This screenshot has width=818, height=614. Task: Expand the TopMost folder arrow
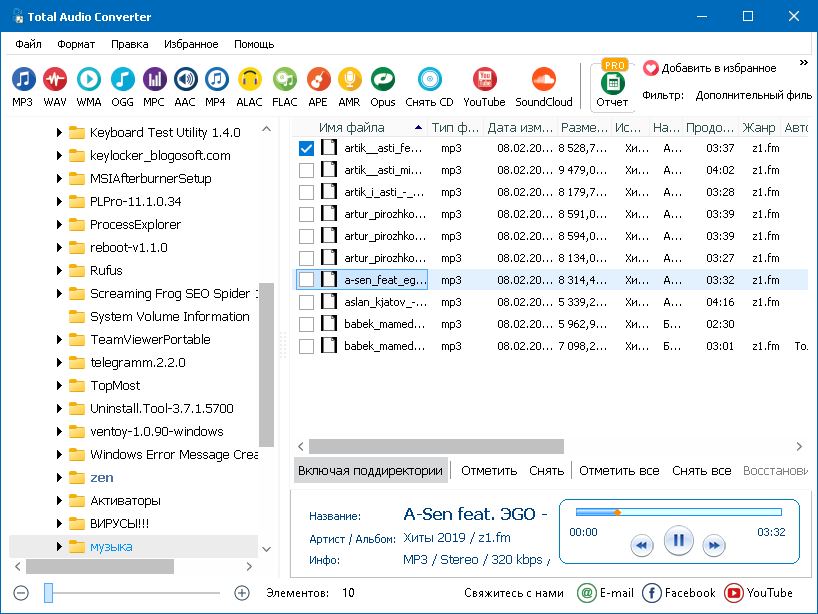59,386
